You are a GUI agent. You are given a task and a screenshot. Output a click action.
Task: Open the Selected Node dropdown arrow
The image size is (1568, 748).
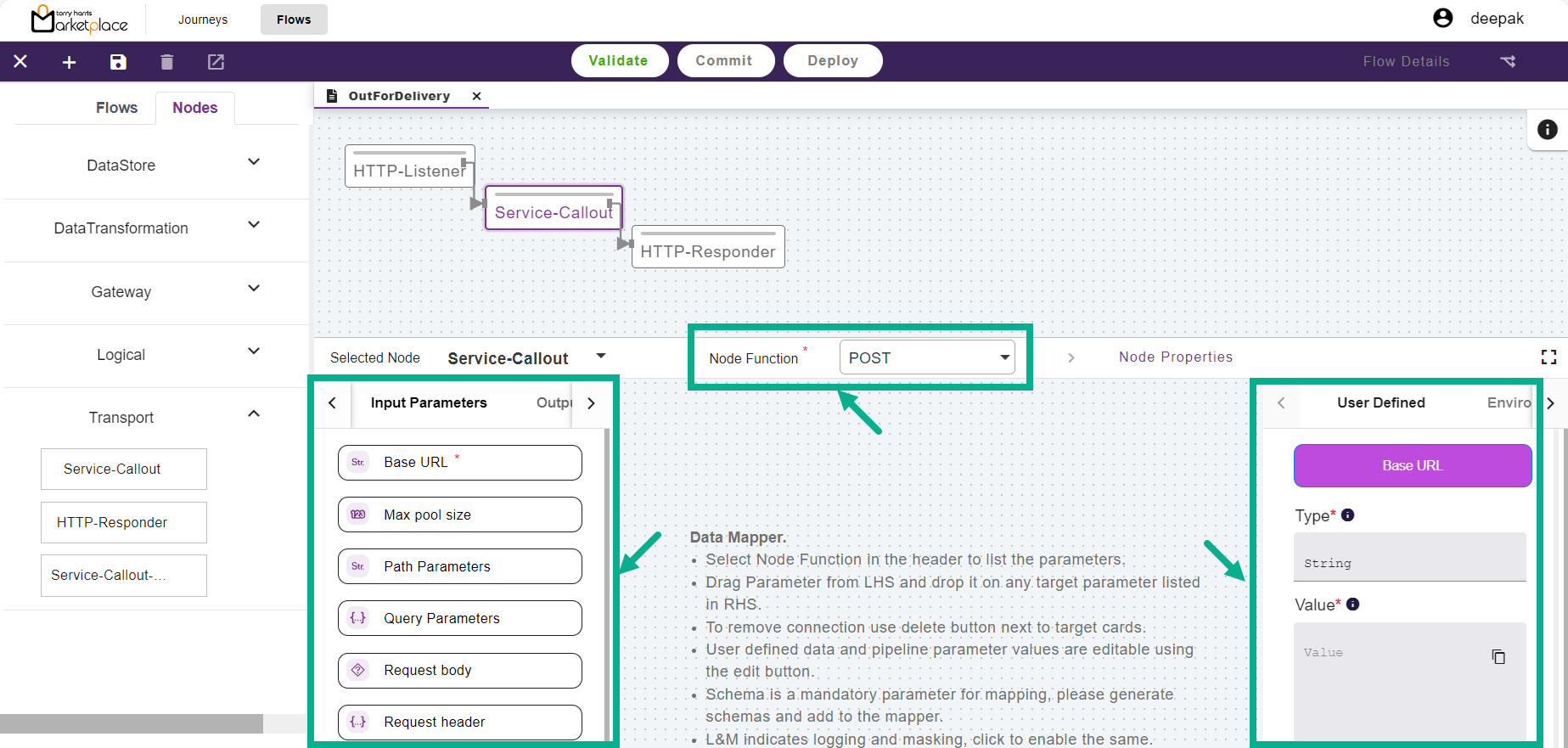(x=601, y=357)
